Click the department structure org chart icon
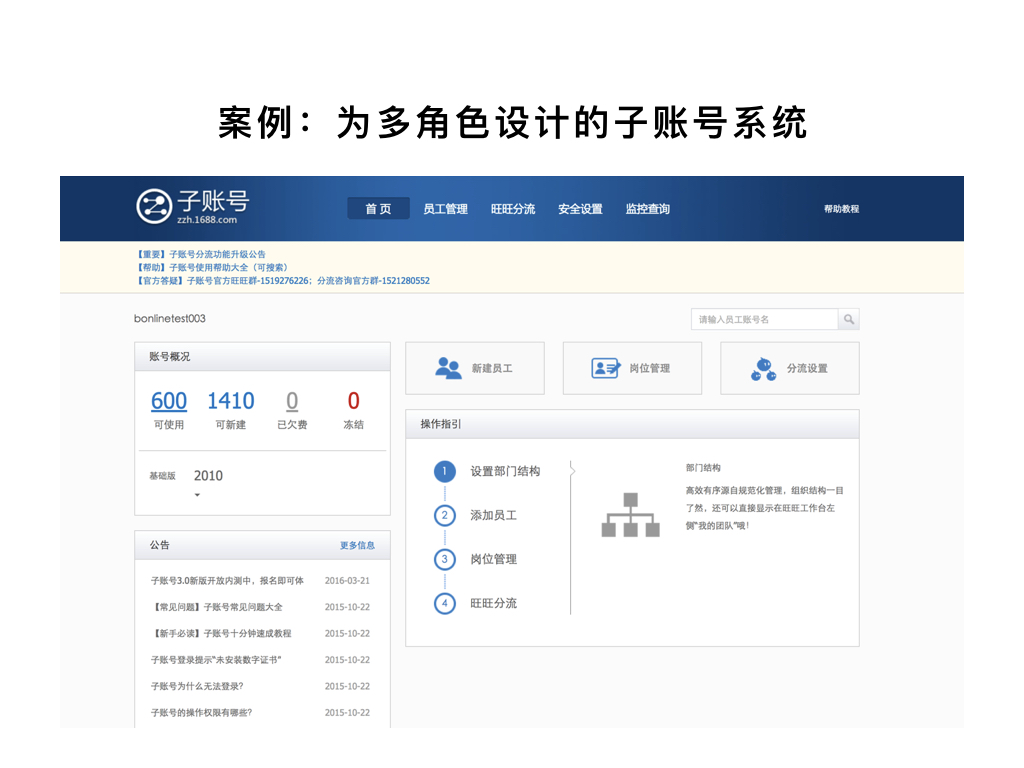Viewport: 1024px width, 768px height. click(630, 513)
